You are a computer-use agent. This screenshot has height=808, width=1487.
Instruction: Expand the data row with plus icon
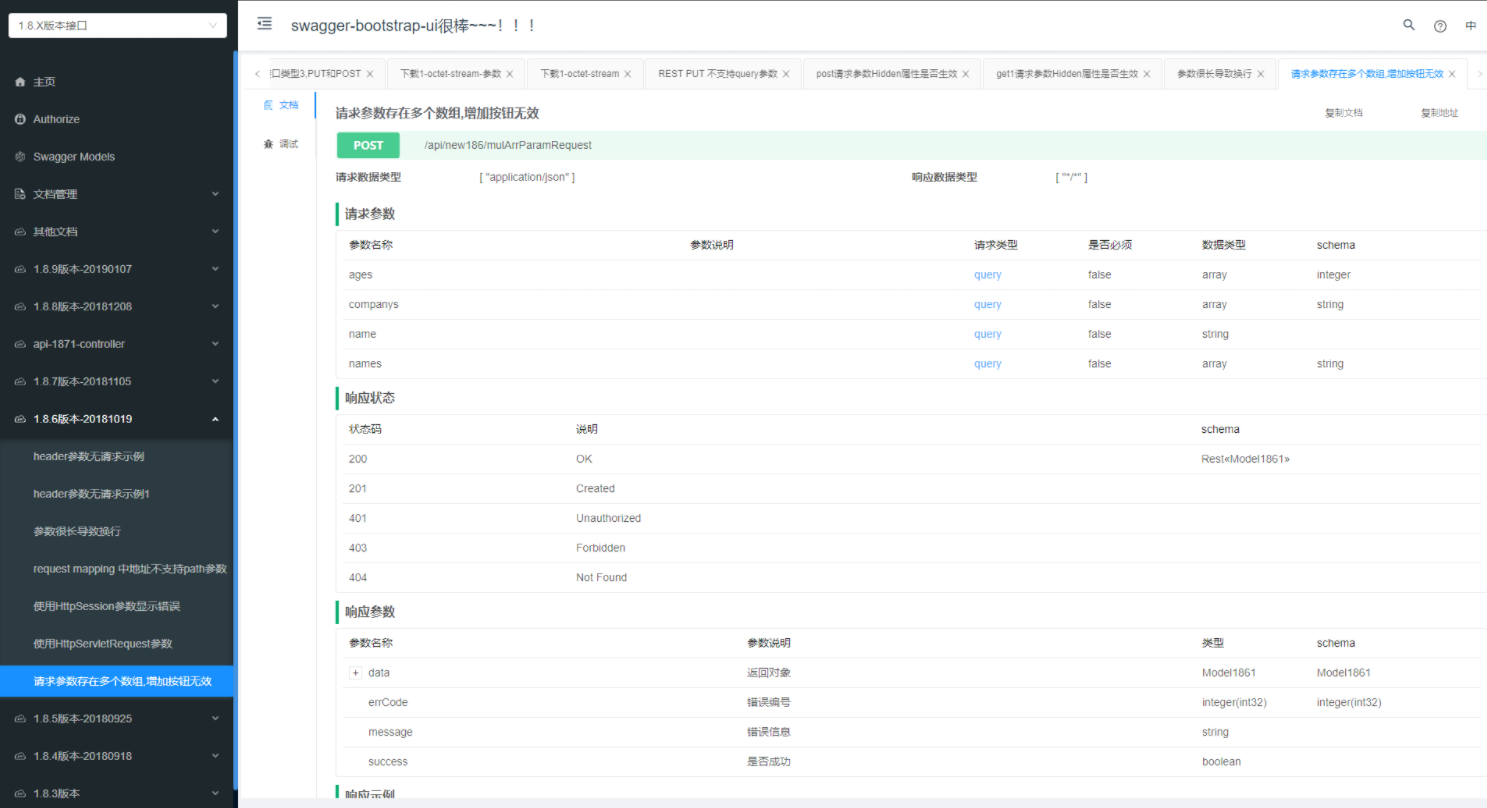(356, 672)
